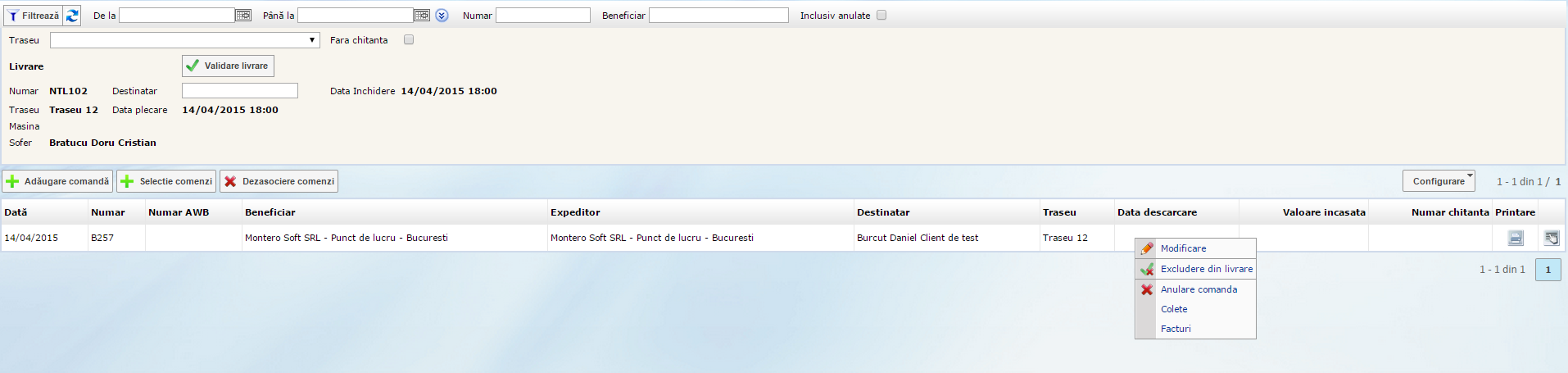
Task: Select 'Excludere din livrare' menu entry
Action: 1206,269
